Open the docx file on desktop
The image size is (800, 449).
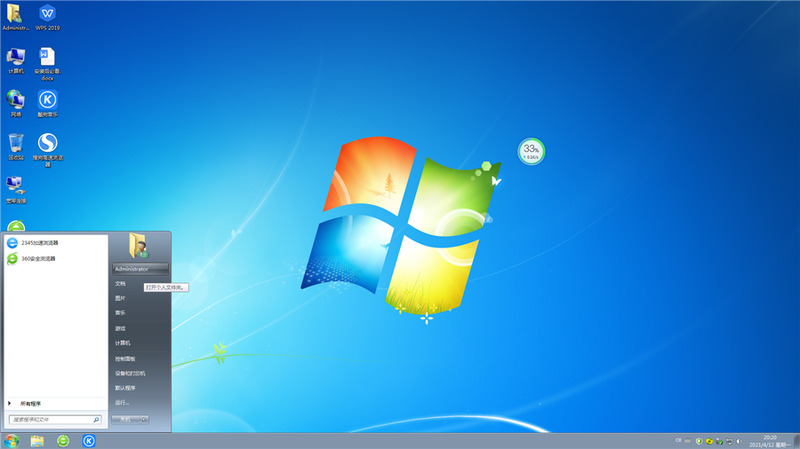coord(47,57)
